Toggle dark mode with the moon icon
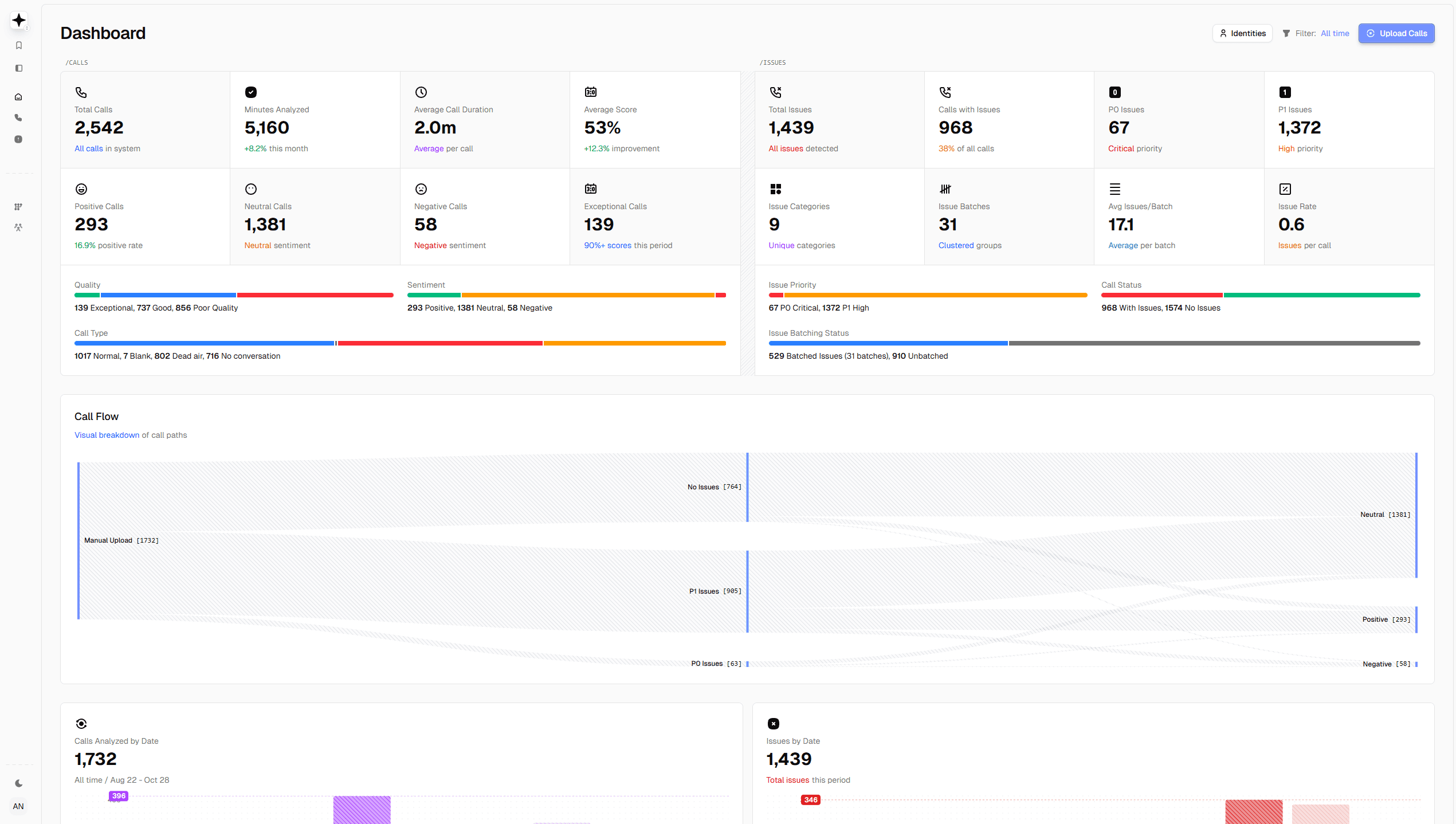1456x824 pixels. 18,783
